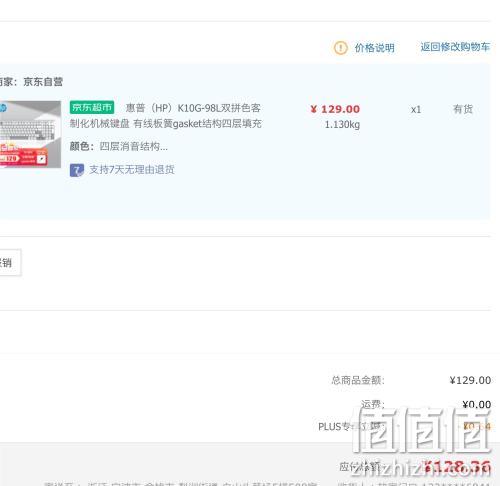Screen dimensions: 500x486
Task: Go back via 返回修改购物车 link
Action: click(455, 47)
